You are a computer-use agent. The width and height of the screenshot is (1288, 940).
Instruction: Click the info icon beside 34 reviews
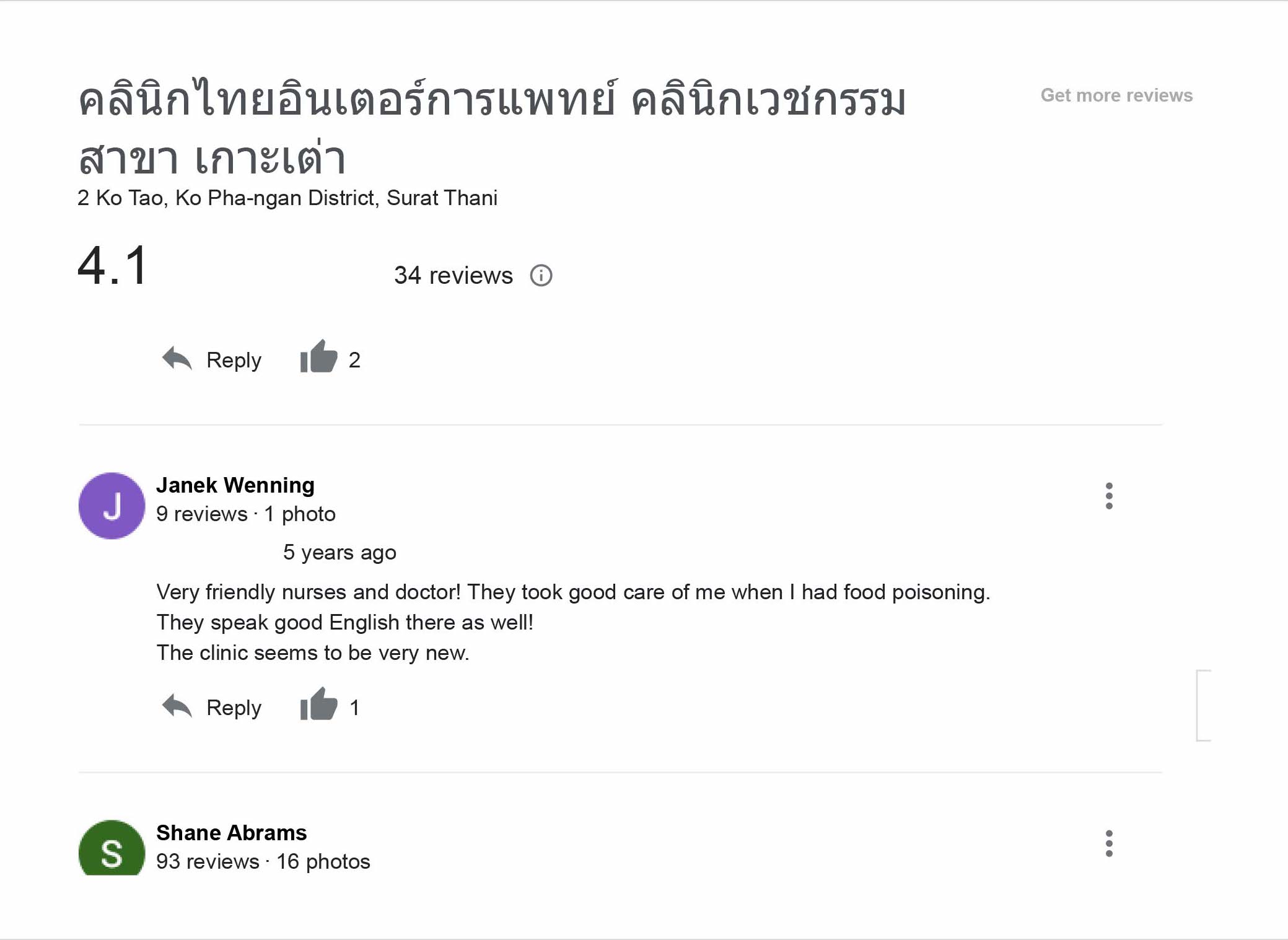(x=541, y=275)
